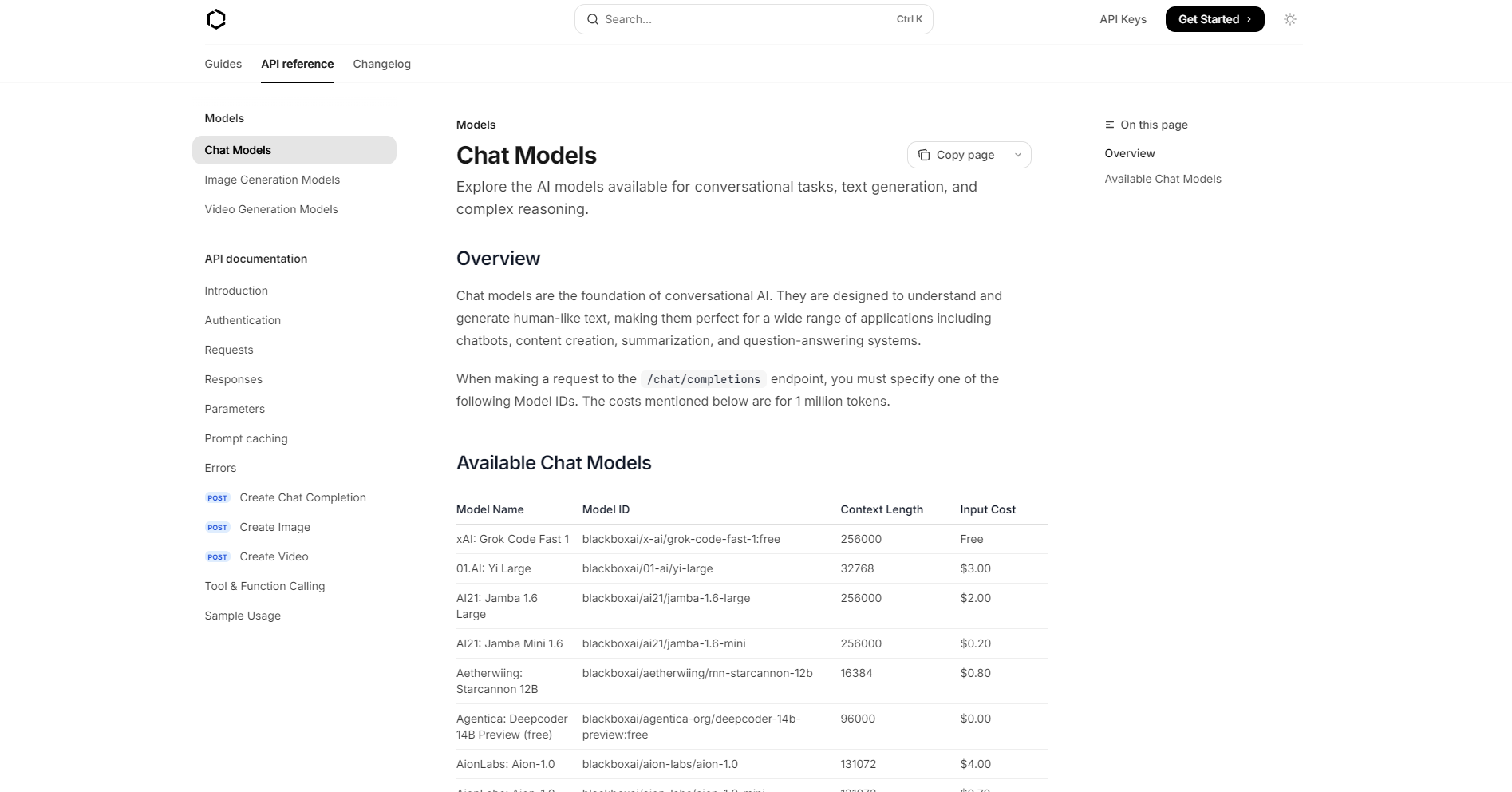Click the POST badge for Create Chat Completion
Viewport: 1512px width, 792px height.
click(x=217, y=497)
